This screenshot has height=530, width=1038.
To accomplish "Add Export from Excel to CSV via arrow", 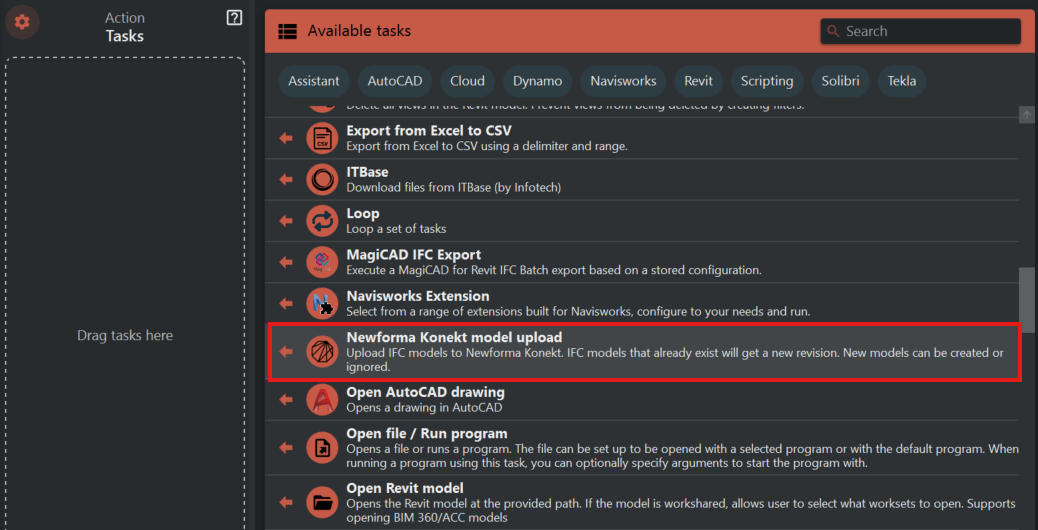I will tap(286, 138).
